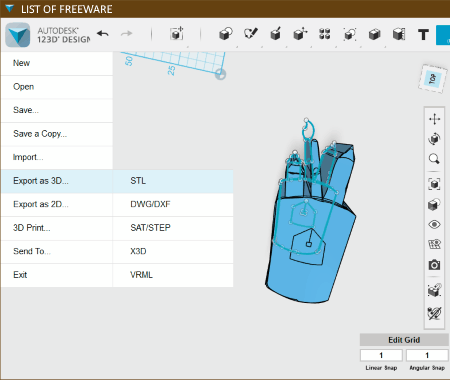Toggle visibility using the eye icon
This screenshot has width=450, height=380.
point(434,224)
